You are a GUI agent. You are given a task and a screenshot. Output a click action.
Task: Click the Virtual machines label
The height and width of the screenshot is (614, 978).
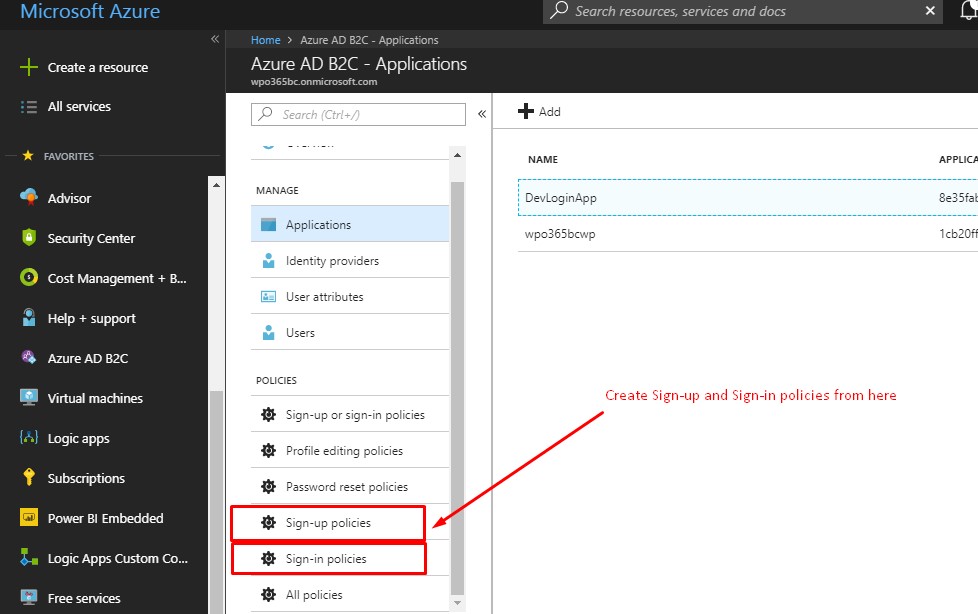[95, 398]
